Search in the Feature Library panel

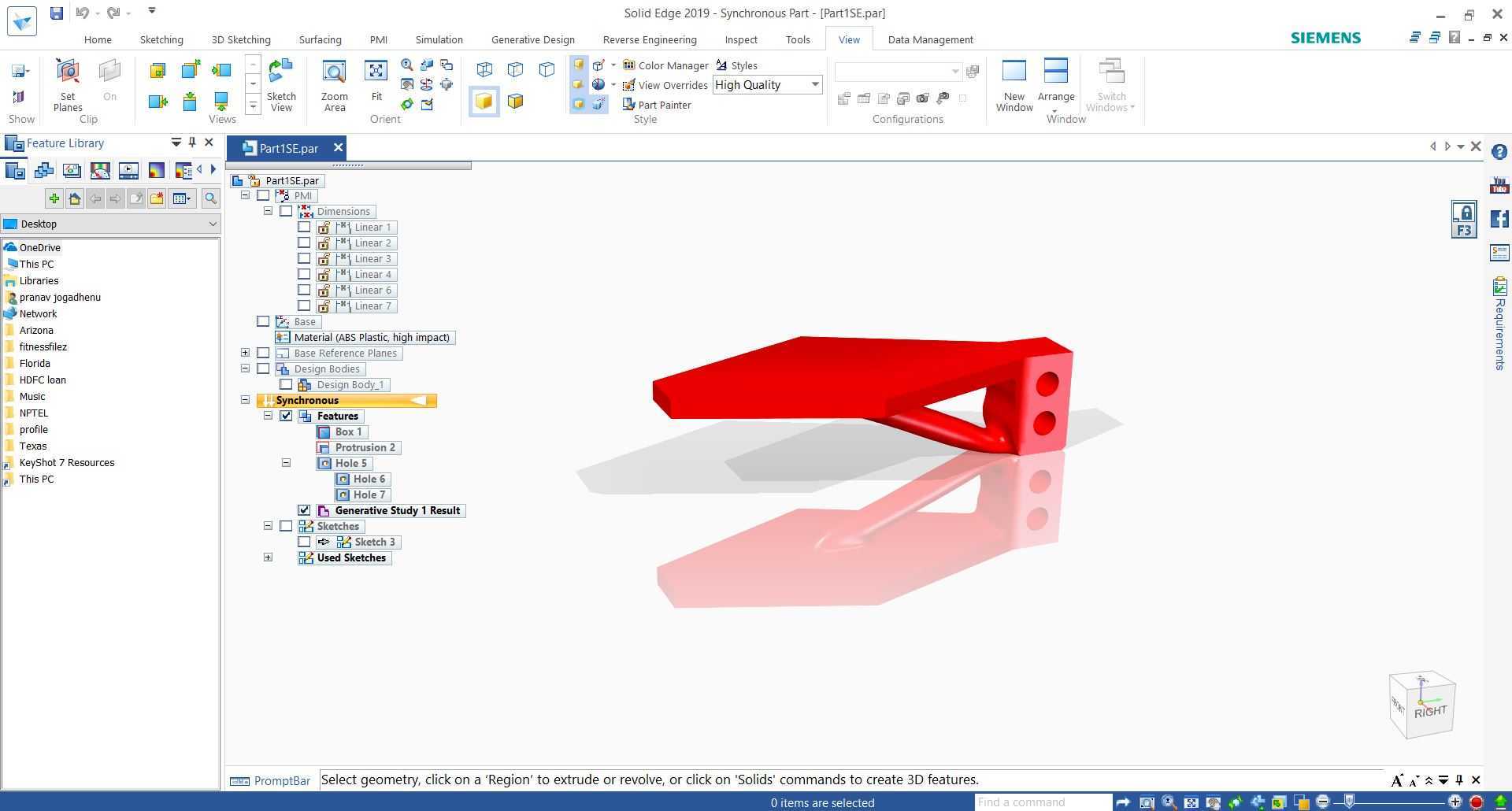point(210,198)
